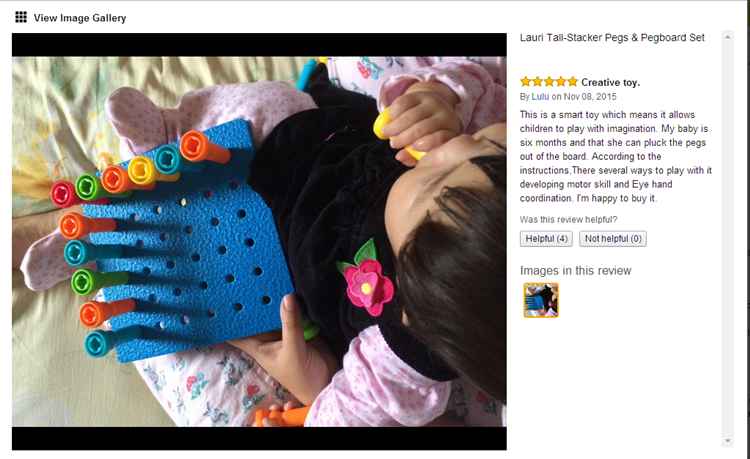Click the review panel's vertical scrollbar track

(x=728, y=239)
